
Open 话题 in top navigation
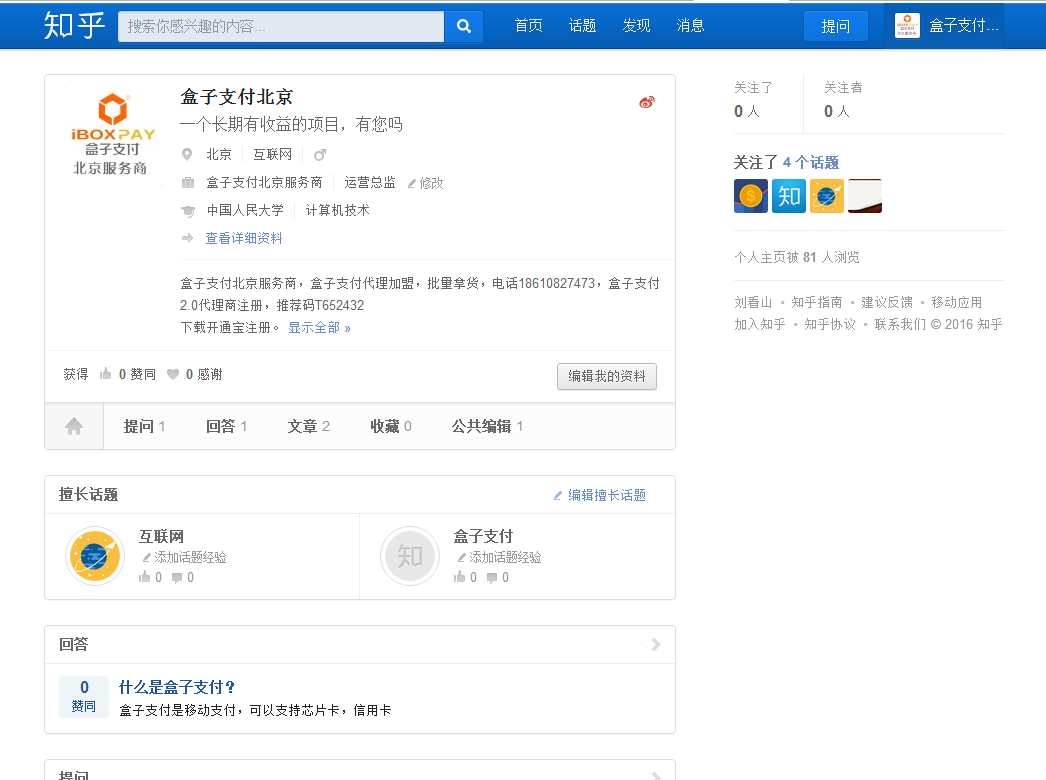pos(582,25)
